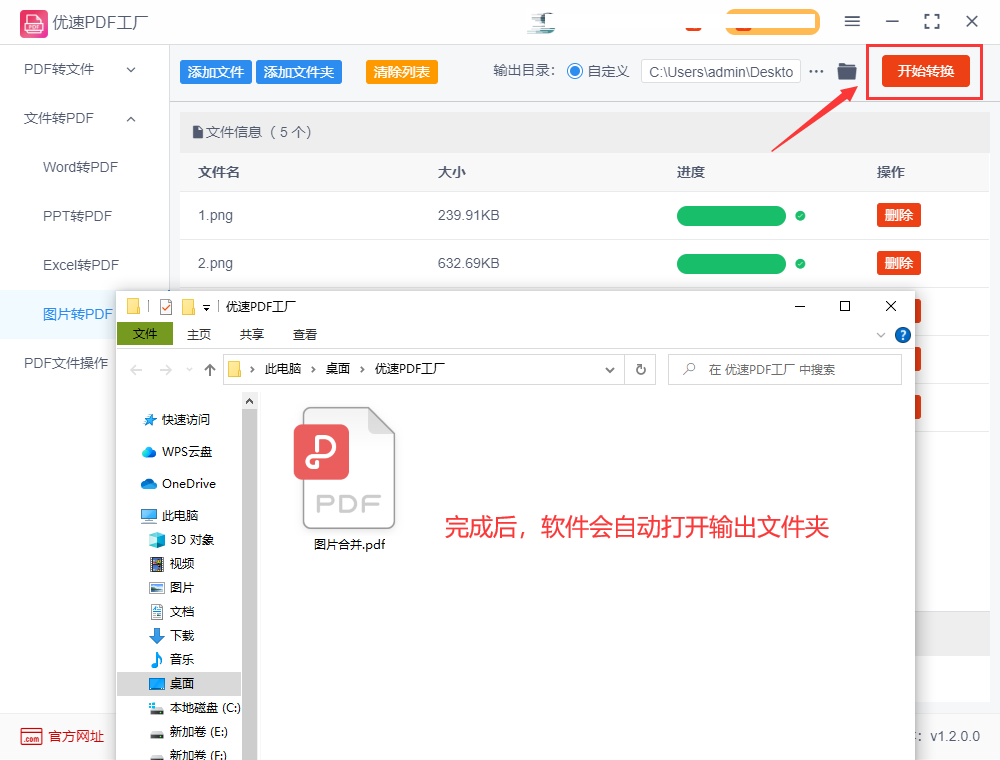1000x760 pixels.
Task: Click refresh icon in Explorer address bar
Action: click(641, 369)
